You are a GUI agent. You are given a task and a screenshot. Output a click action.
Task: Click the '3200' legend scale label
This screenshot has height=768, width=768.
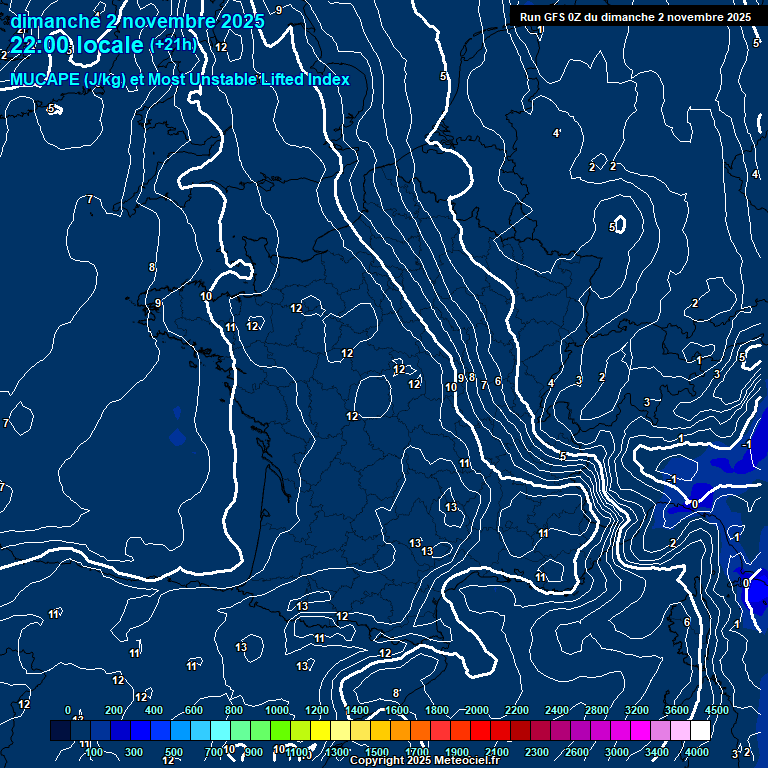point(637,710)
